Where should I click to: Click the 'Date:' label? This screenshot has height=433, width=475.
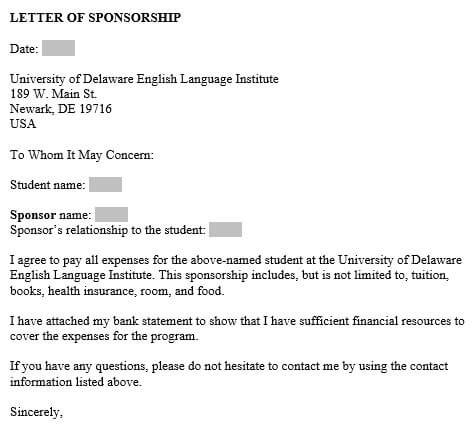tap(24, 49)
